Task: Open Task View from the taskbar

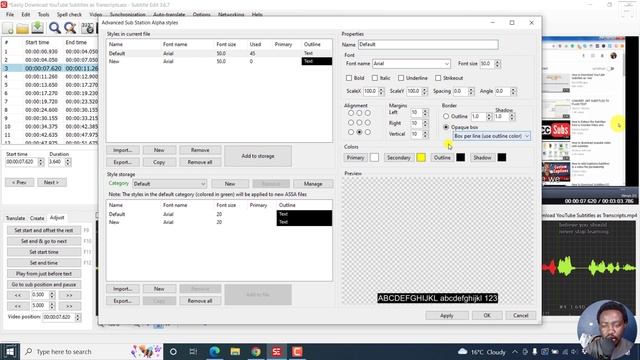Action: click(193, 351)
